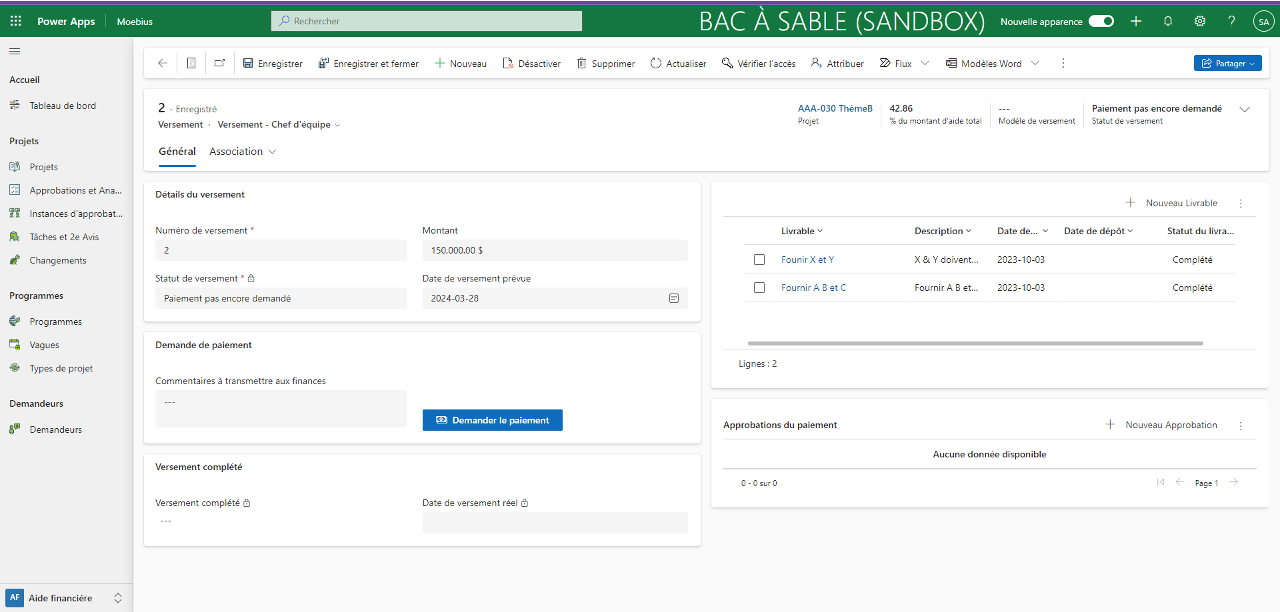Click the Commentaires à transmettre aux finances field

click(x=281, y=408)
